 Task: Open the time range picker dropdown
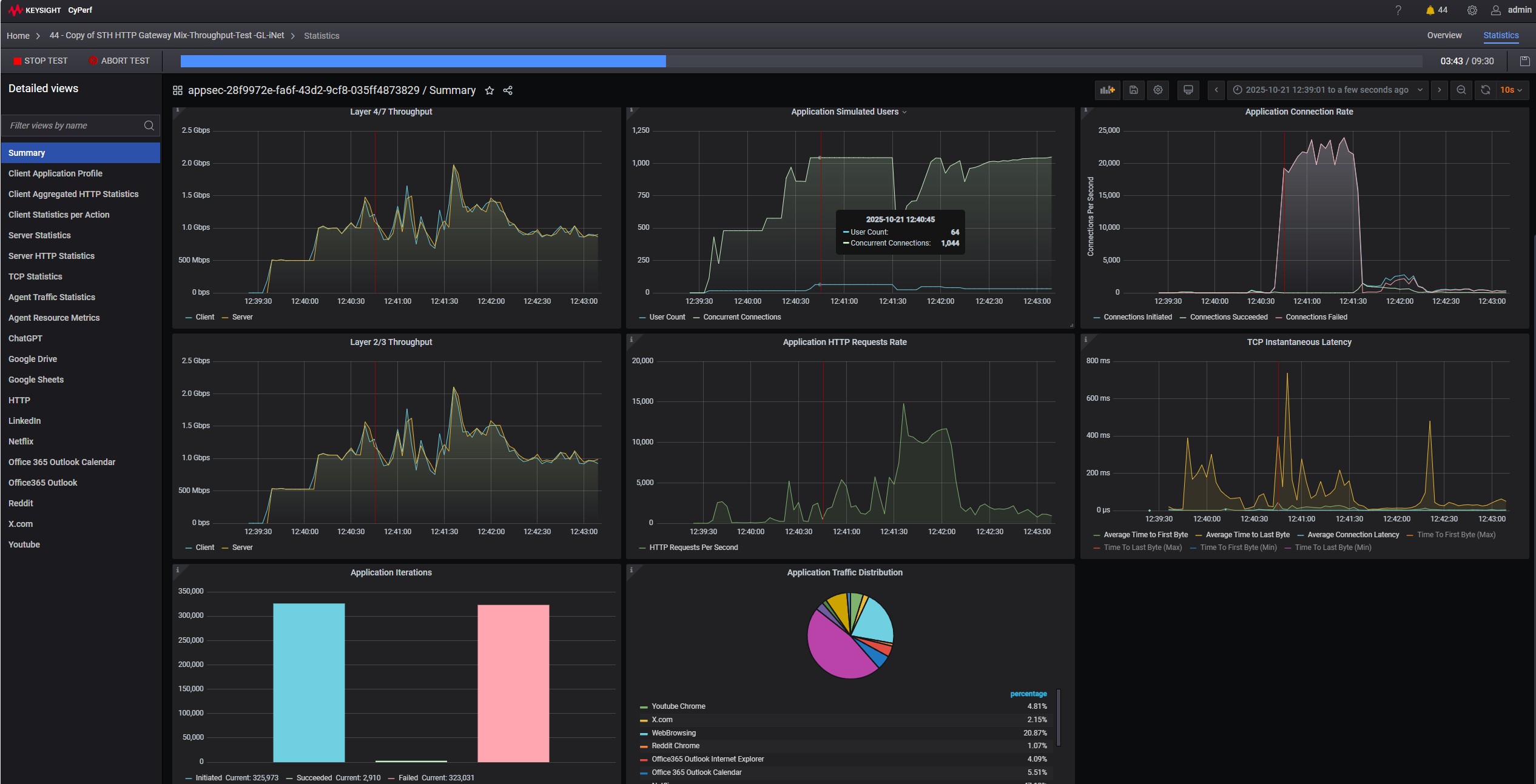click(x=1327, y=90)
